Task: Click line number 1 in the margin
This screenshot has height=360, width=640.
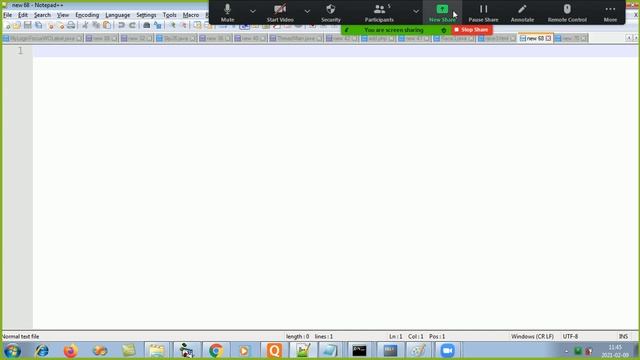Action: [x=20, y=51]
